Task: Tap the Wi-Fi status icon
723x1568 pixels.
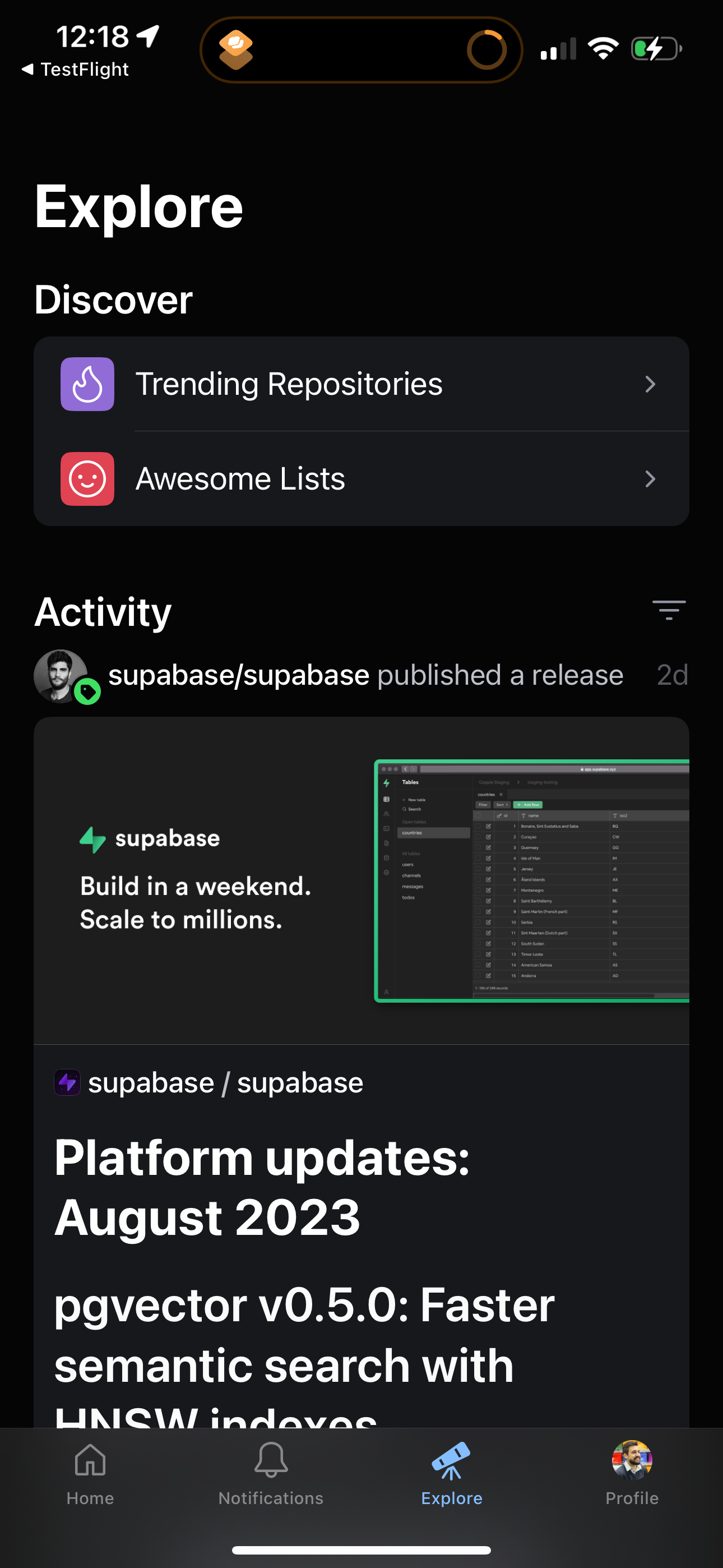Action: (x=602, y=49)
